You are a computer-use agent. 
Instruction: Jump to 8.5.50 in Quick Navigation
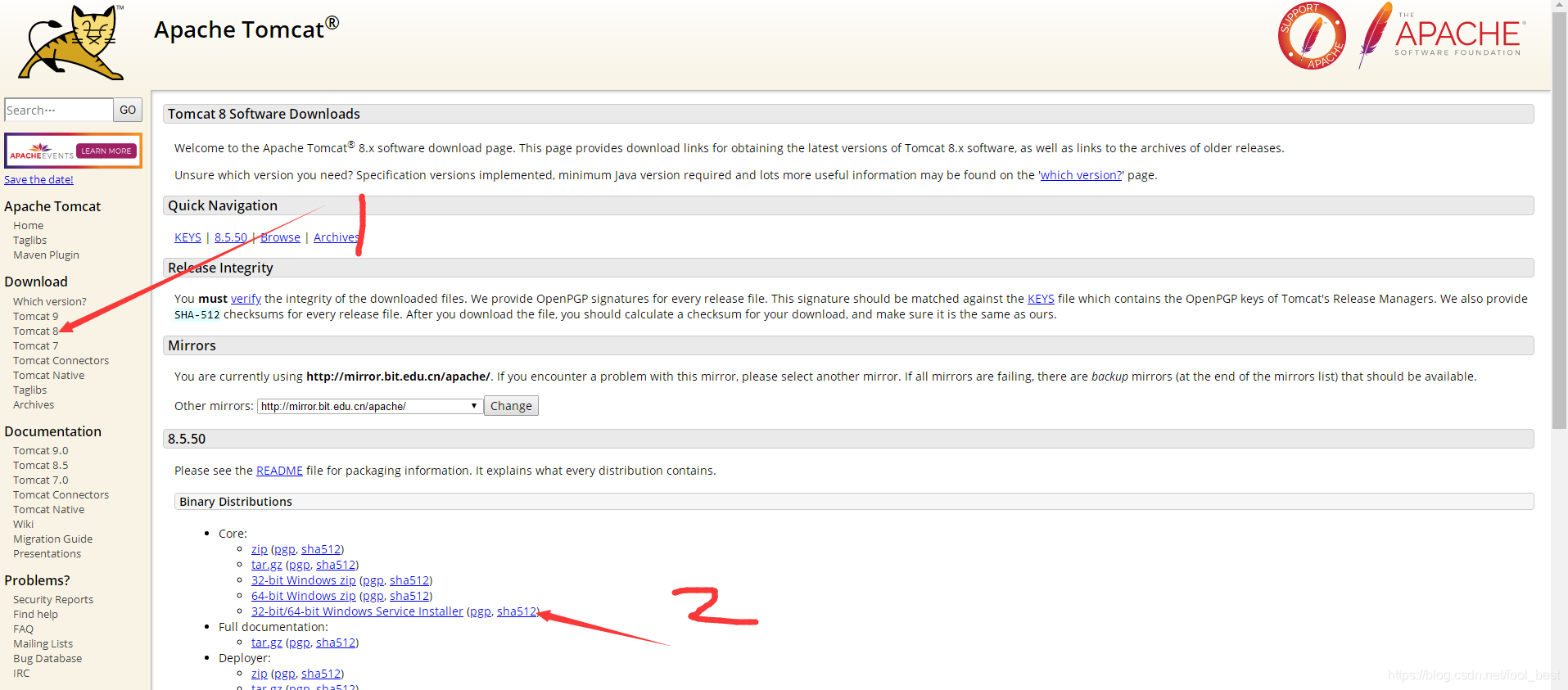pyautogui.click(x=231, y=237)
